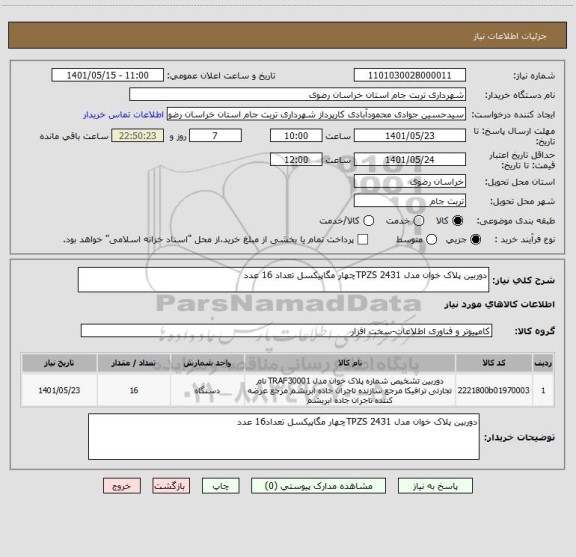The image size is (576, 557).
Task: Click the announcement date field 1401/05/15 - 11:00
Action: coord(108,75)
